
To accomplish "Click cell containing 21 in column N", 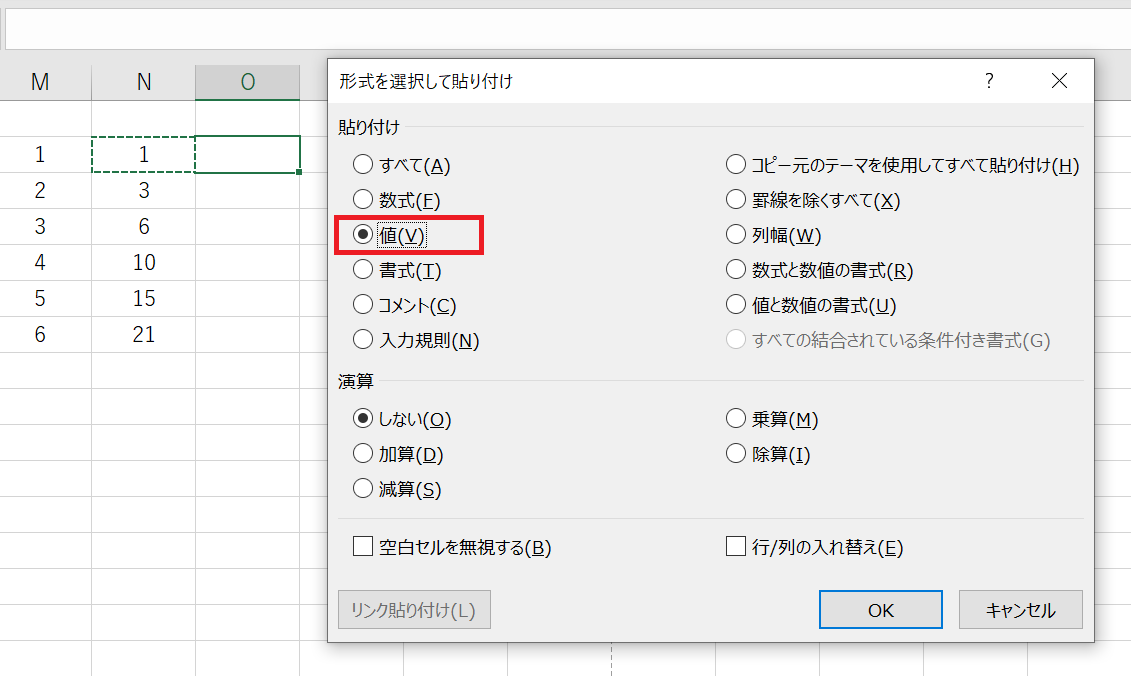I will [144, 335].
